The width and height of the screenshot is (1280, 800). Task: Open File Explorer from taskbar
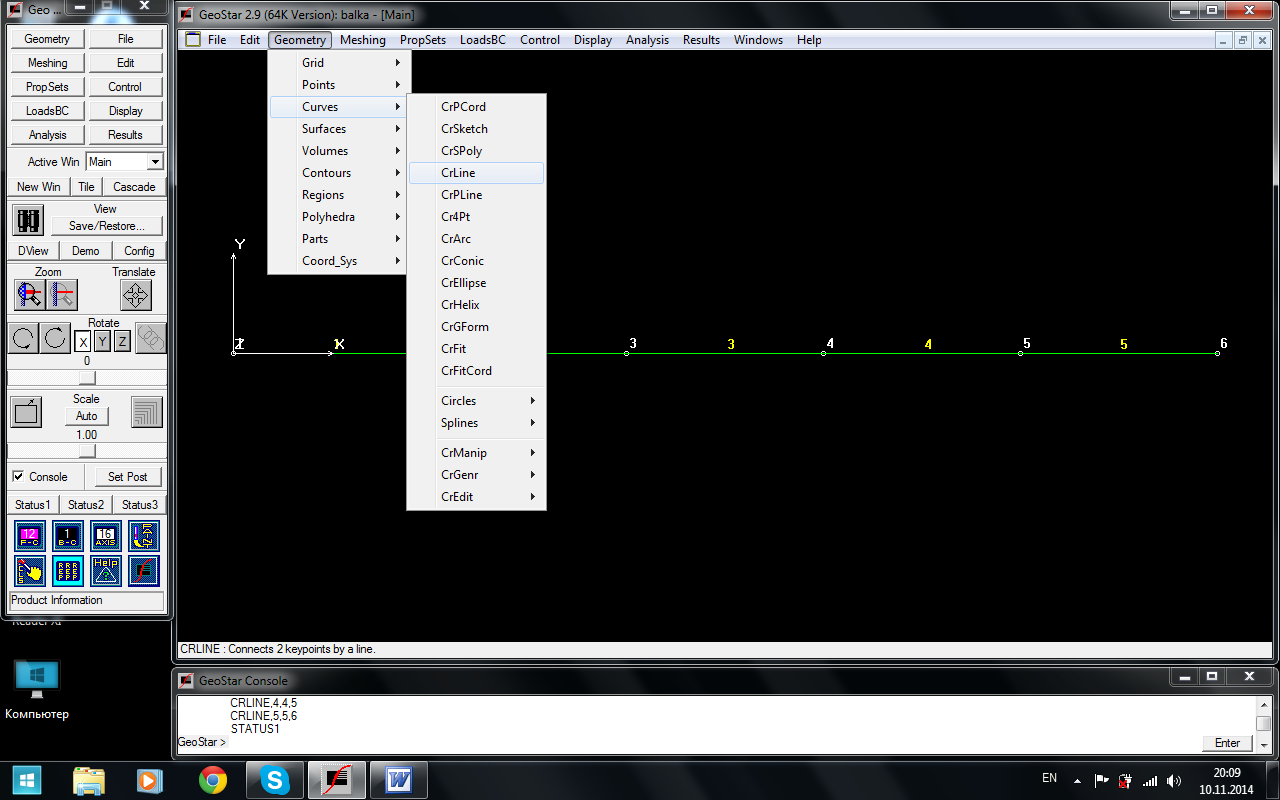point(88,780)
